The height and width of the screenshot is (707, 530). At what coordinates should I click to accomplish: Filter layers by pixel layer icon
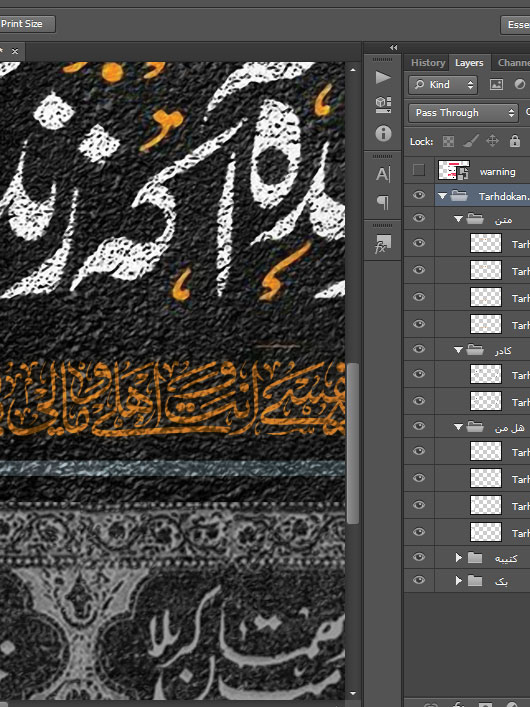point(496,84)
